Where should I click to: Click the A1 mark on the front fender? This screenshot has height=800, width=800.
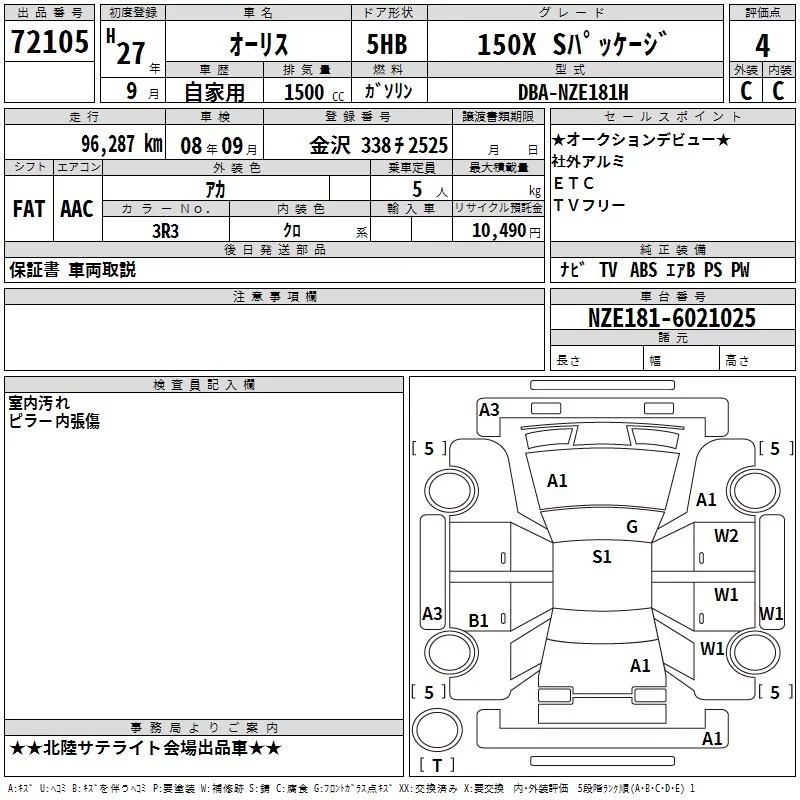706,499
